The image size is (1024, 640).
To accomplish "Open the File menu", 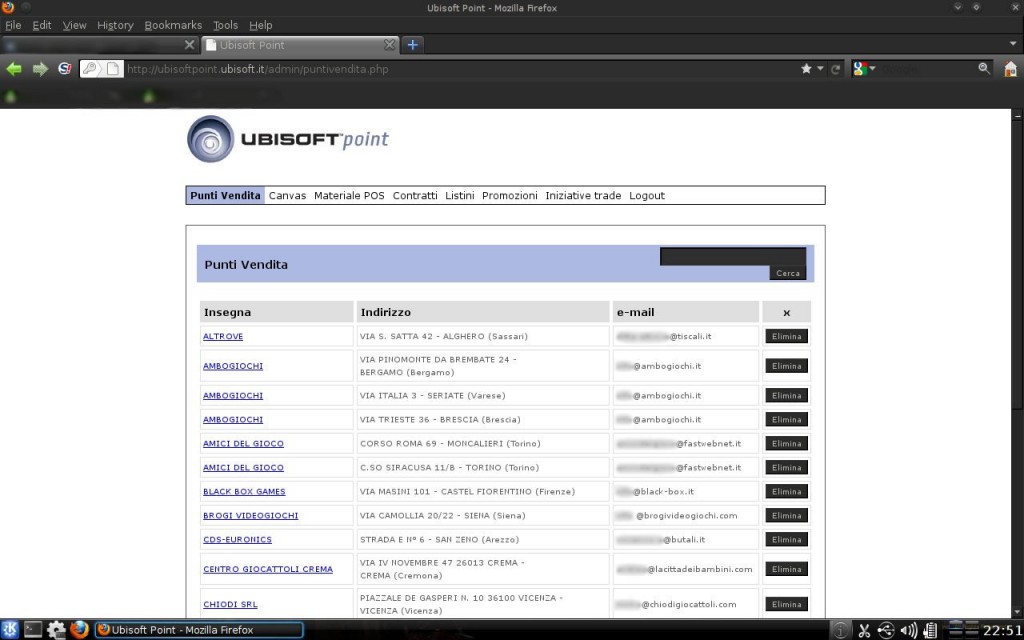I will 13,25.
